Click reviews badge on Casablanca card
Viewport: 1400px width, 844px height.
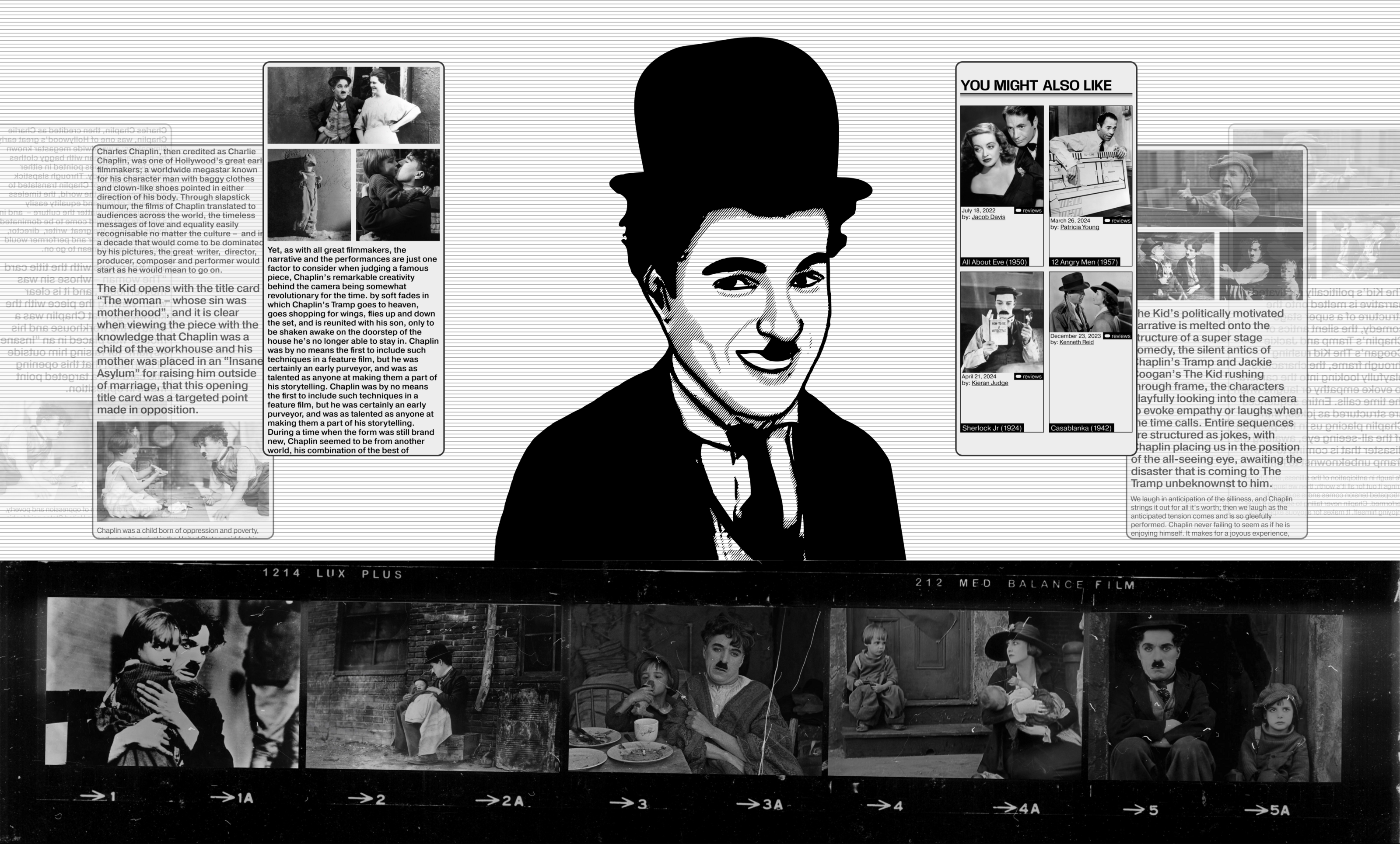(1118, 336)
